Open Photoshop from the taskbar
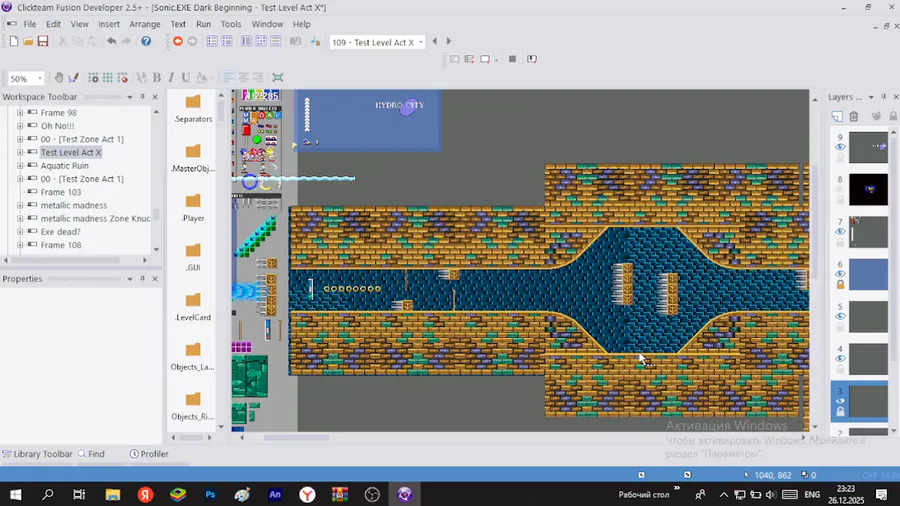Image resolution: width=900 pixels, height=506 pixels. (x=210, y=494)
